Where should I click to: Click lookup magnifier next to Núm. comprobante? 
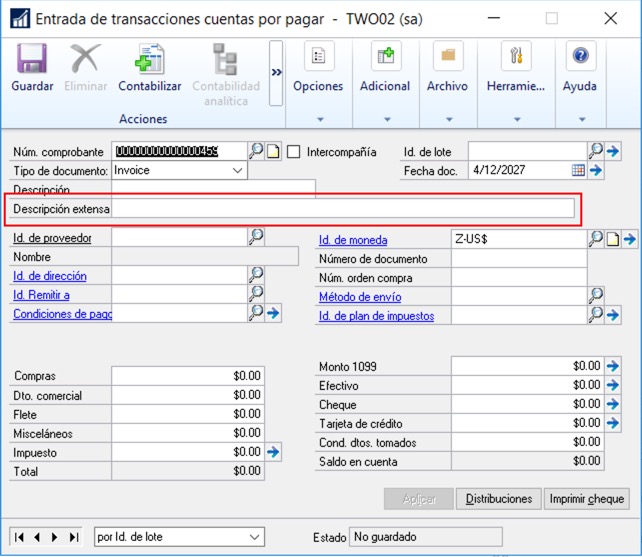coord(256,151)
